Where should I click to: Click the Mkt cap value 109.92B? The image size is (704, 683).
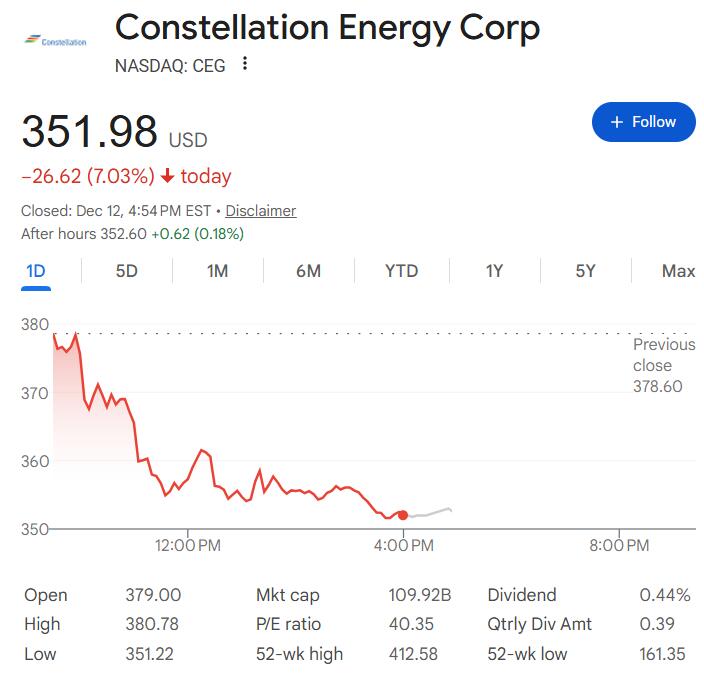click(x=419, y=595)
